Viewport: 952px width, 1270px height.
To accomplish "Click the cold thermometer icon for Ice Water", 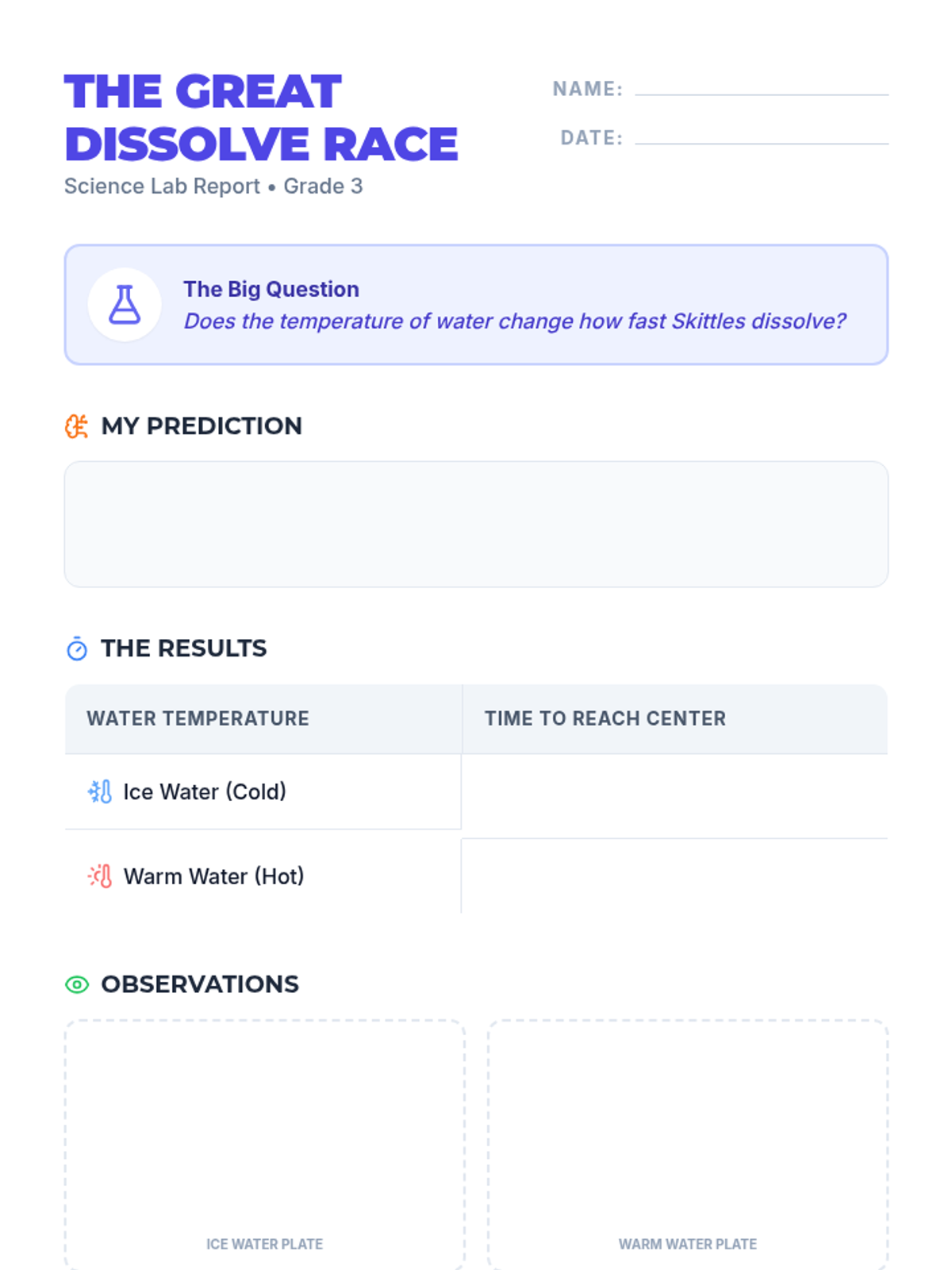I will coord(100,791).
